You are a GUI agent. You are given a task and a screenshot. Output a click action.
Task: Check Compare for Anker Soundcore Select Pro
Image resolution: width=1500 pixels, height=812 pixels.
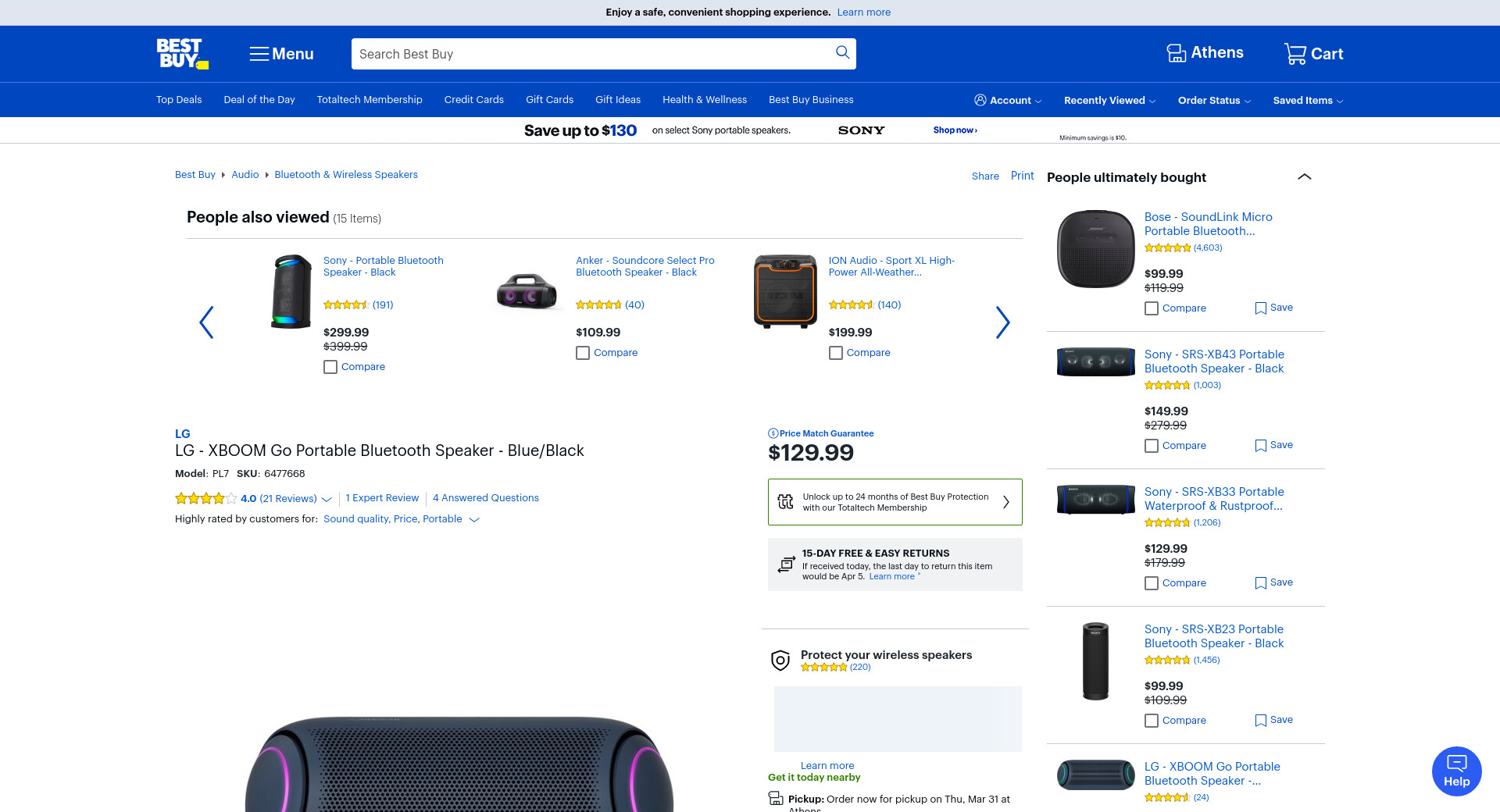click(x=583, y=353)
